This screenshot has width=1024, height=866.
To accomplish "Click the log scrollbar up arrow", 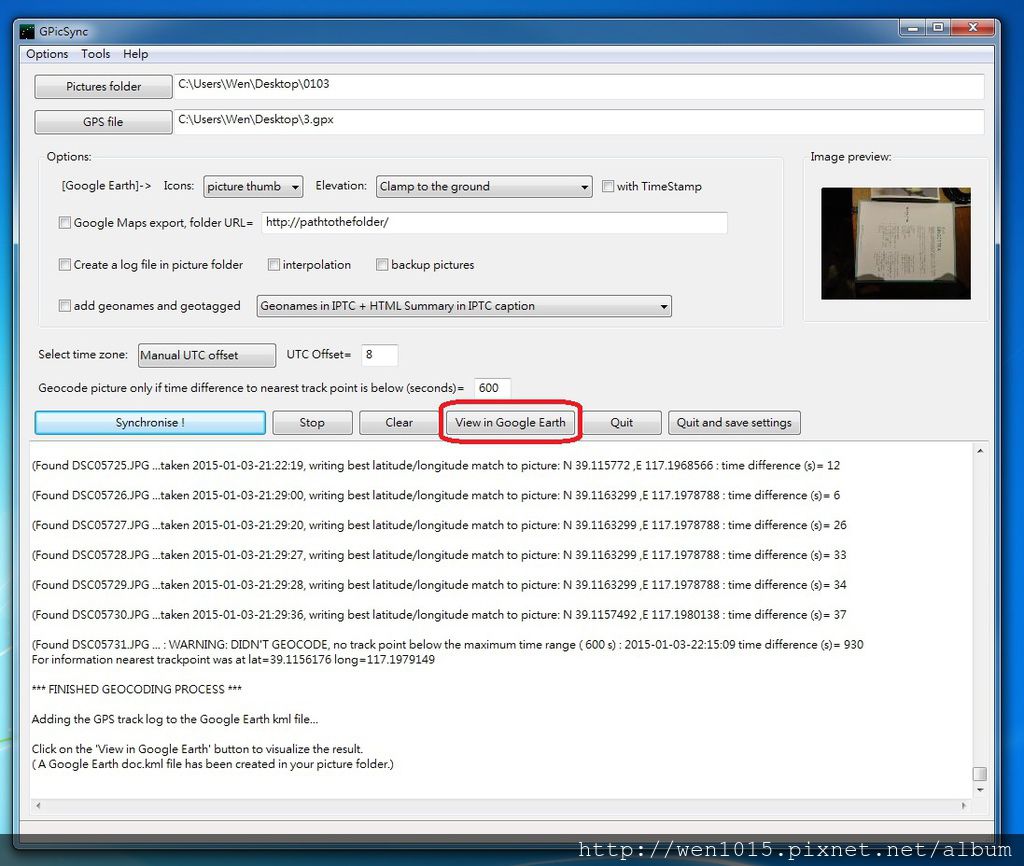I will pyautogui.click(x=980, y=451).
